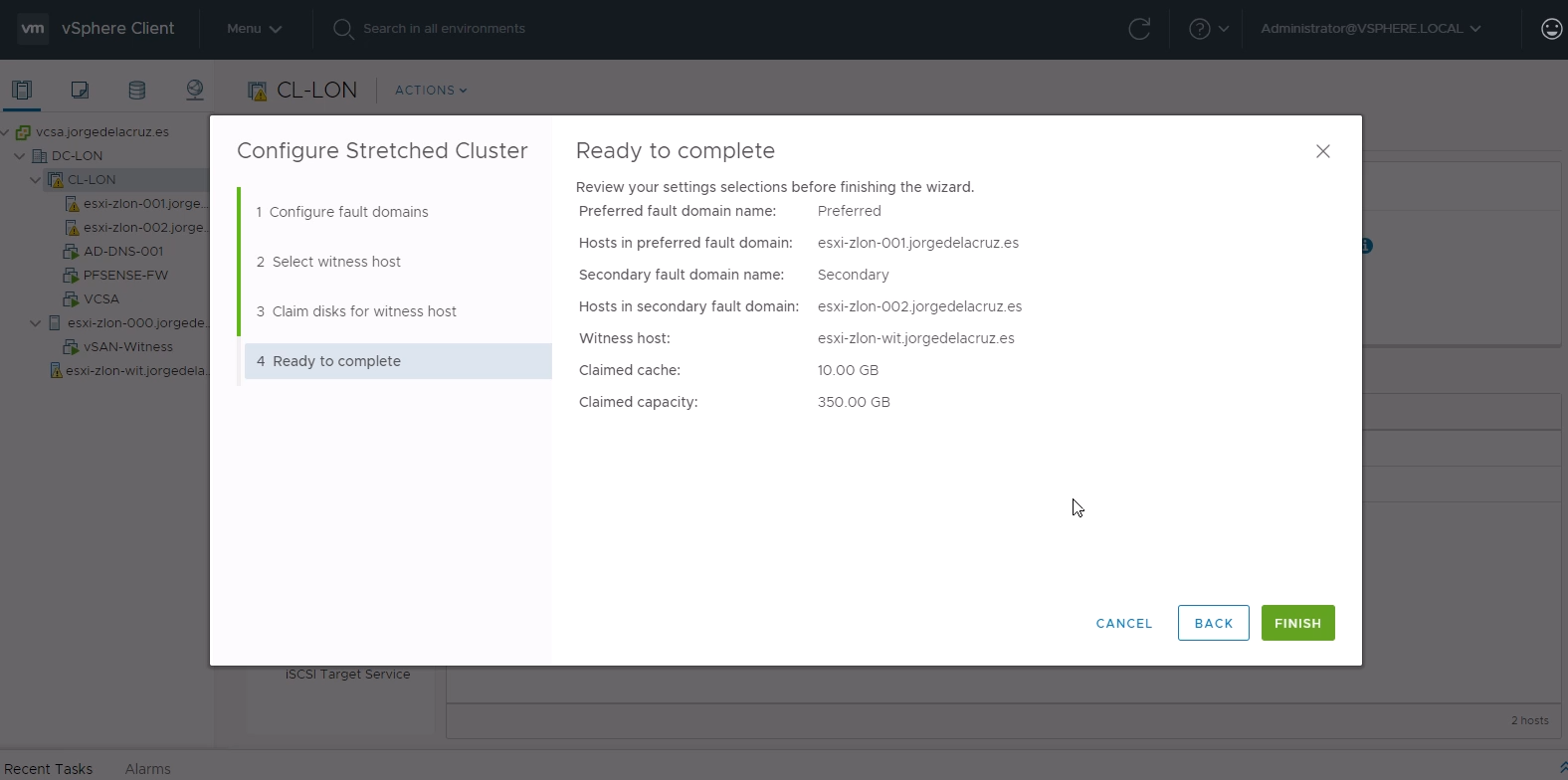Viewport: 1568px width, 780px height.
Task: Select AD-DNS-001 virtual machine in tree
Action: (x=123, y=251)
